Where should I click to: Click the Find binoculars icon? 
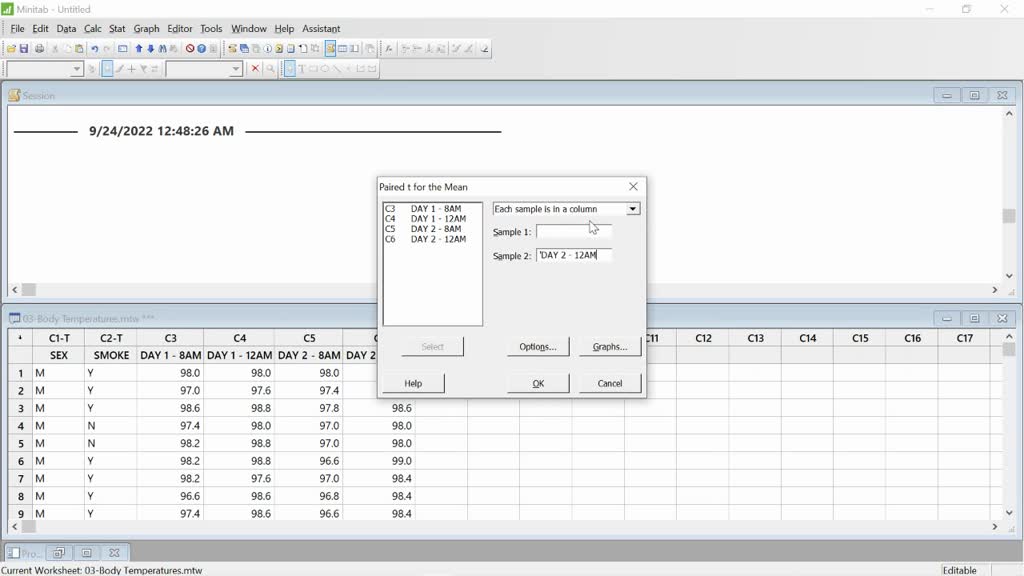point(162,48)
